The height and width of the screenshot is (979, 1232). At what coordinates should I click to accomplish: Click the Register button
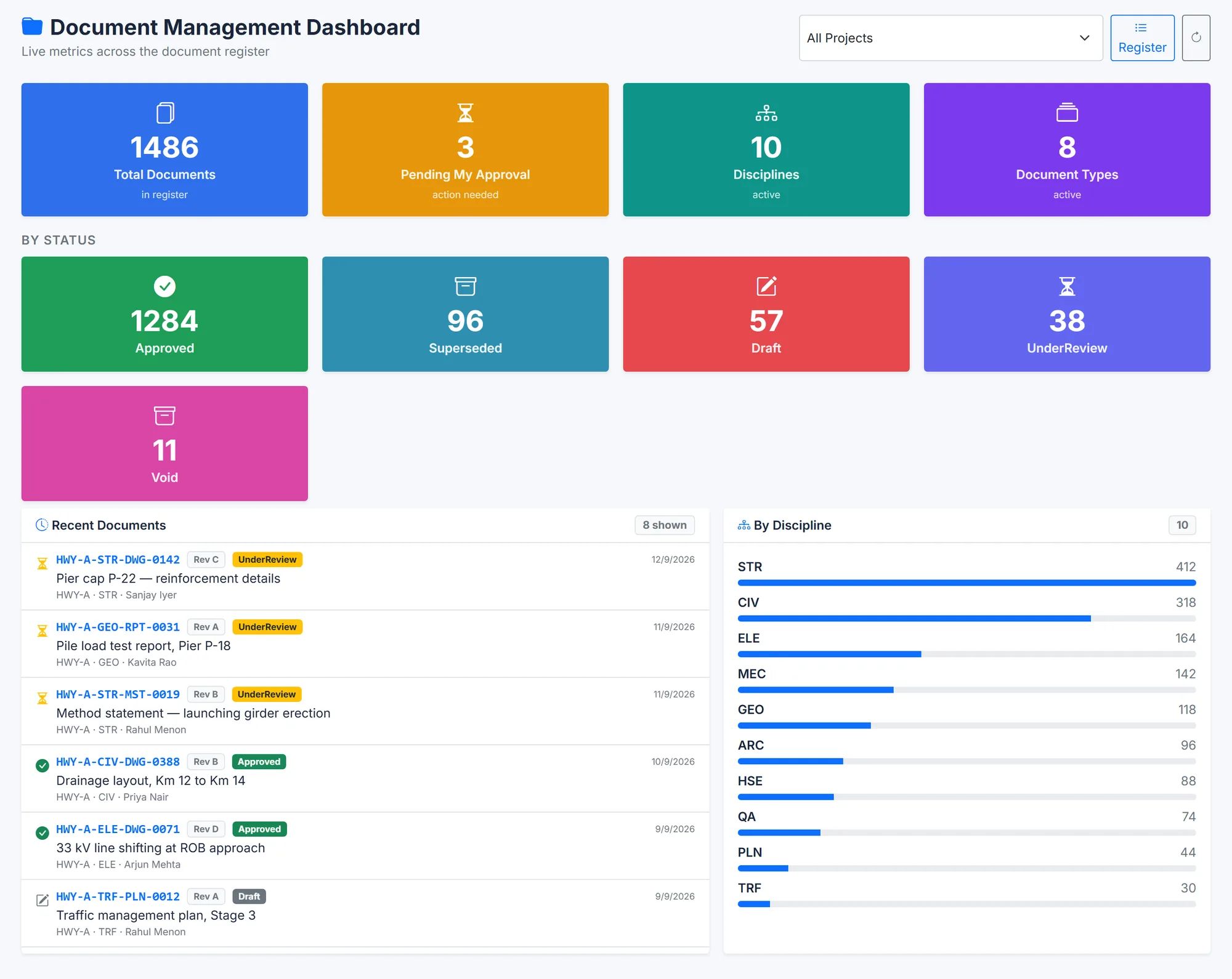tap(1142, 38)
